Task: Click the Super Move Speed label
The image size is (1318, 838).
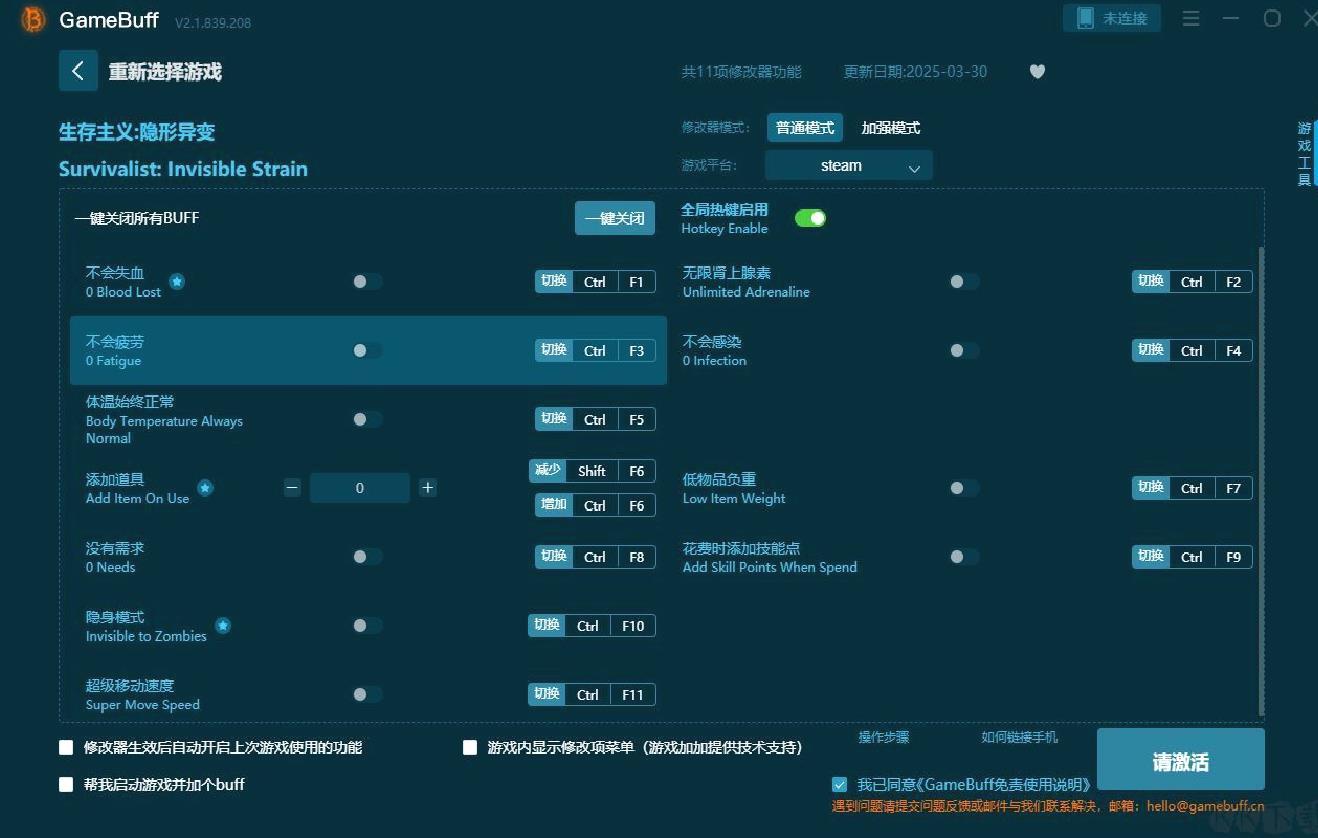Action: (x=143, y=705)
